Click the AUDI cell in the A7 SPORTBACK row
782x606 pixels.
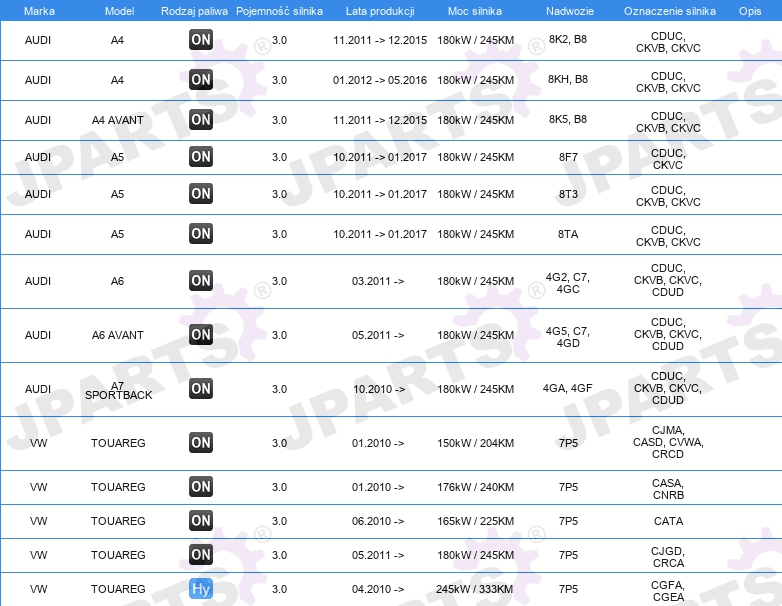pyautogui.click(x=38, y=389)
